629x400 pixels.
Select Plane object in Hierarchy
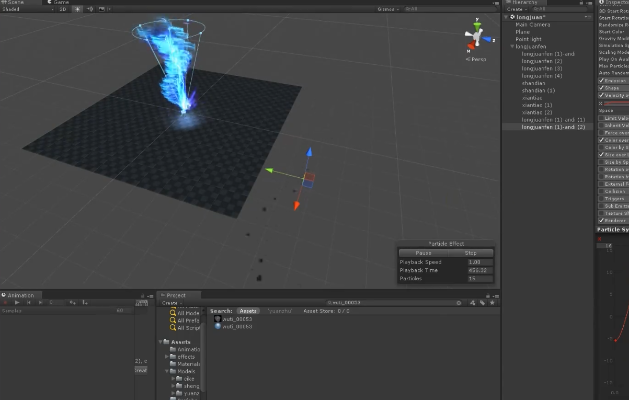pyautogui.click(x=523, y=32)
